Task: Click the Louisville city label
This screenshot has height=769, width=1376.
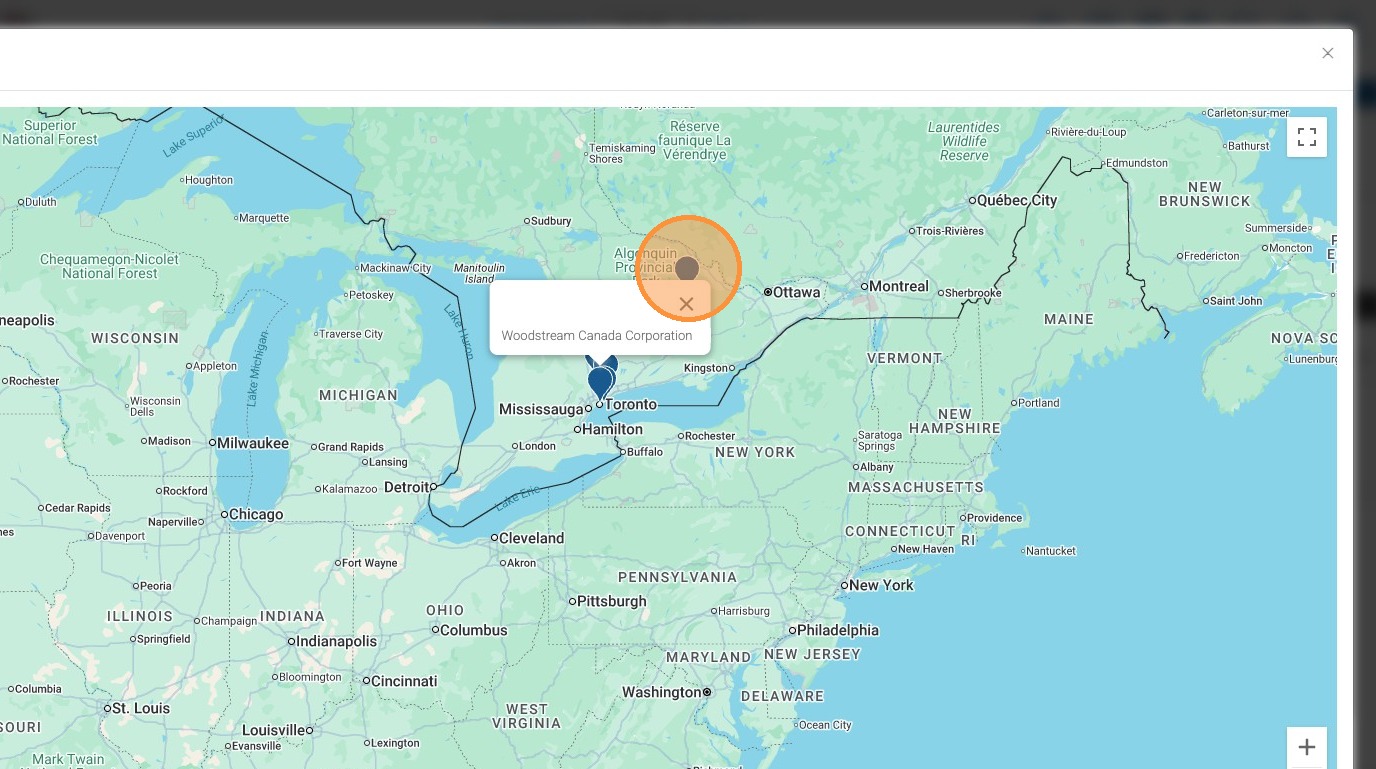Action: coord(272,730)
